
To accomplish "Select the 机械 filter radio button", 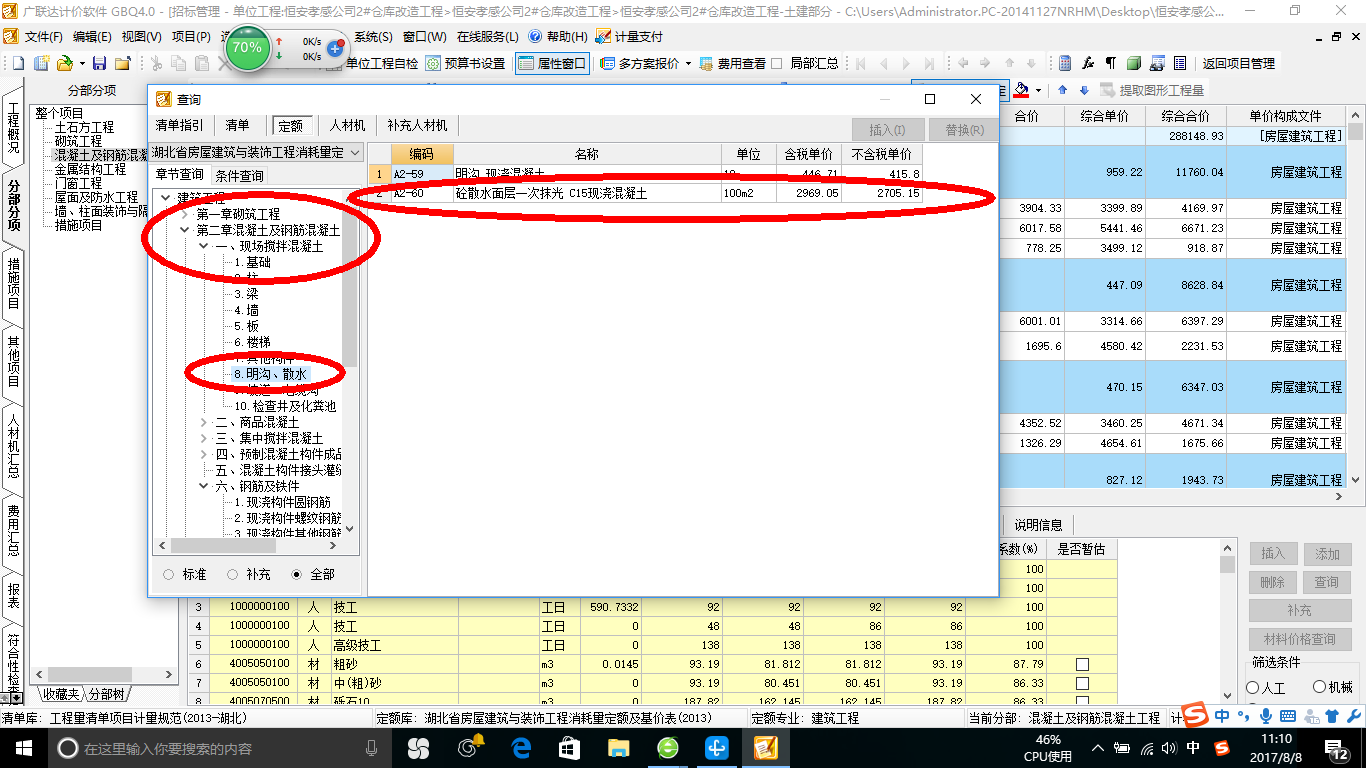I will (x=1319, y=688).
